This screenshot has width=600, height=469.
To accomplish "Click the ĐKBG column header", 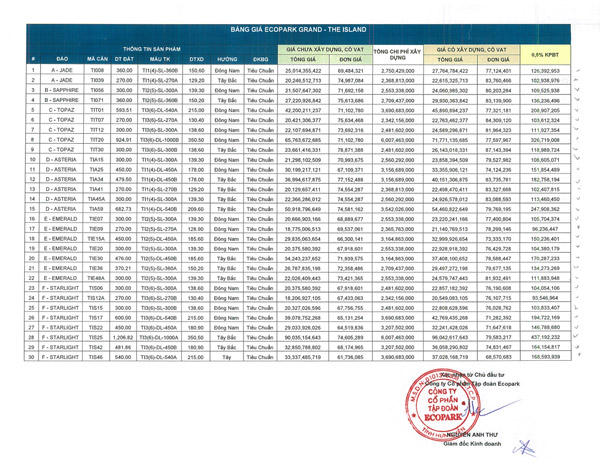I will [x=260, y=59].
